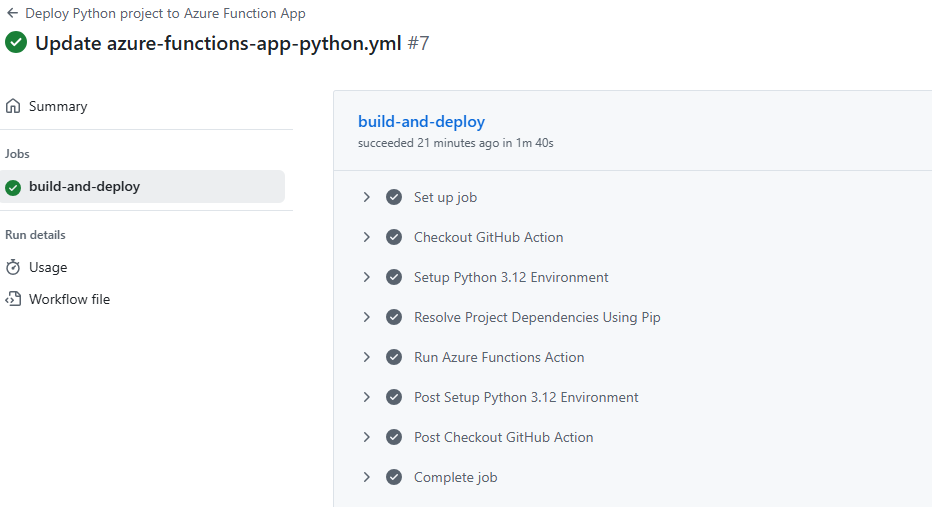Select the build-and-deploy job in sidebar
Screen dimensions: 932x507
pyautogui.click(x=84, y=187)
